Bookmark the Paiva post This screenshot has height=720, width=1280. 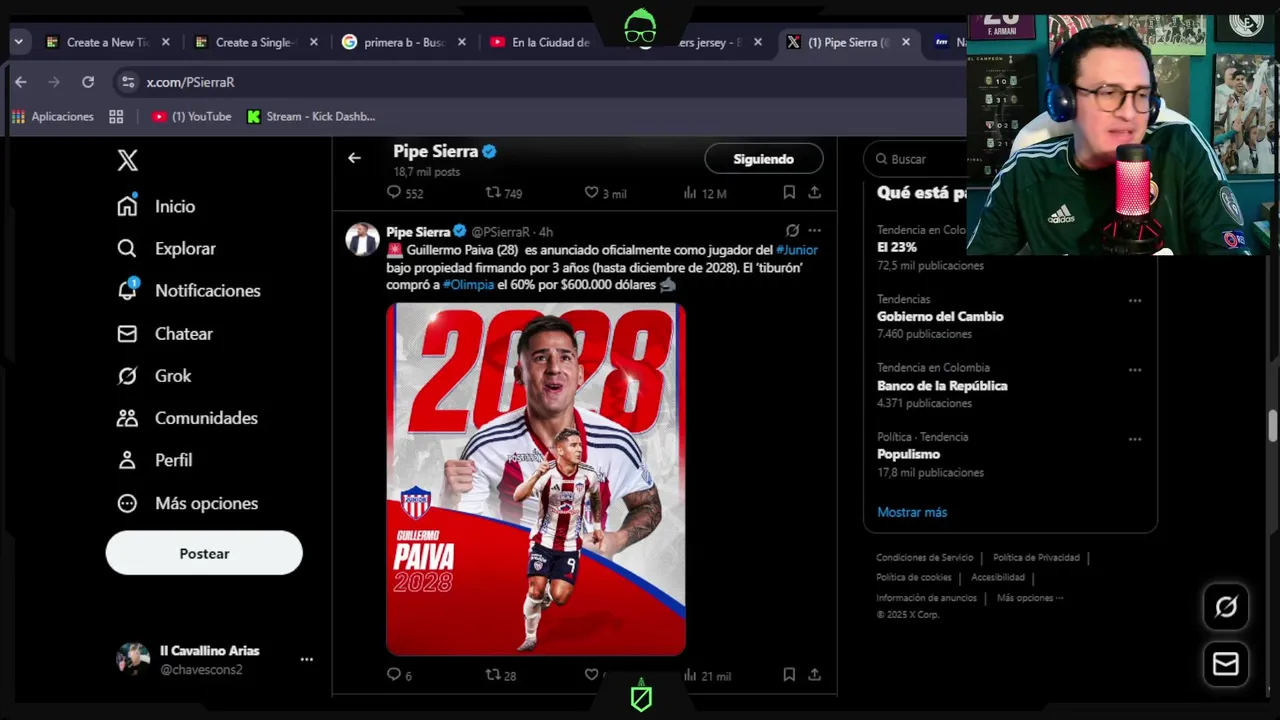coord(789,675)
